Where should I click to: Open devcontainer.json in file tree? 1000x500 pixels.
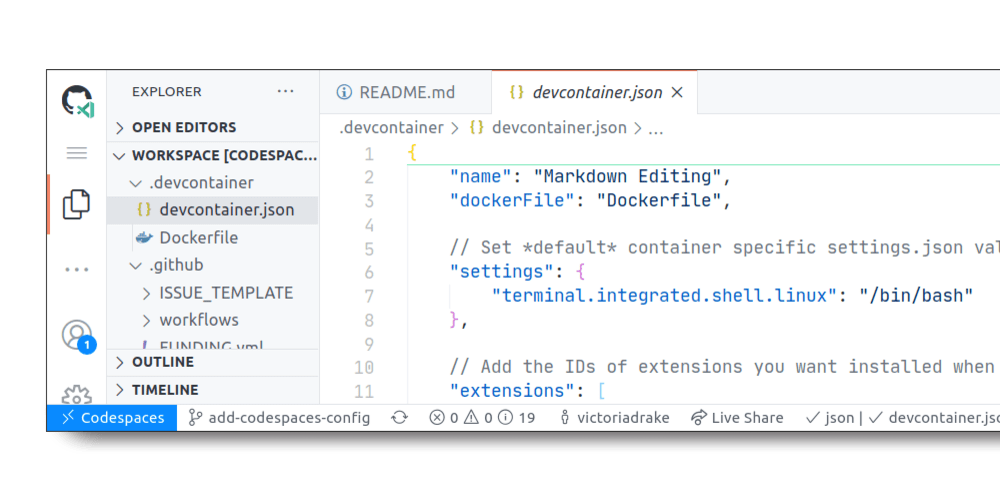click(x=213, y=210)
